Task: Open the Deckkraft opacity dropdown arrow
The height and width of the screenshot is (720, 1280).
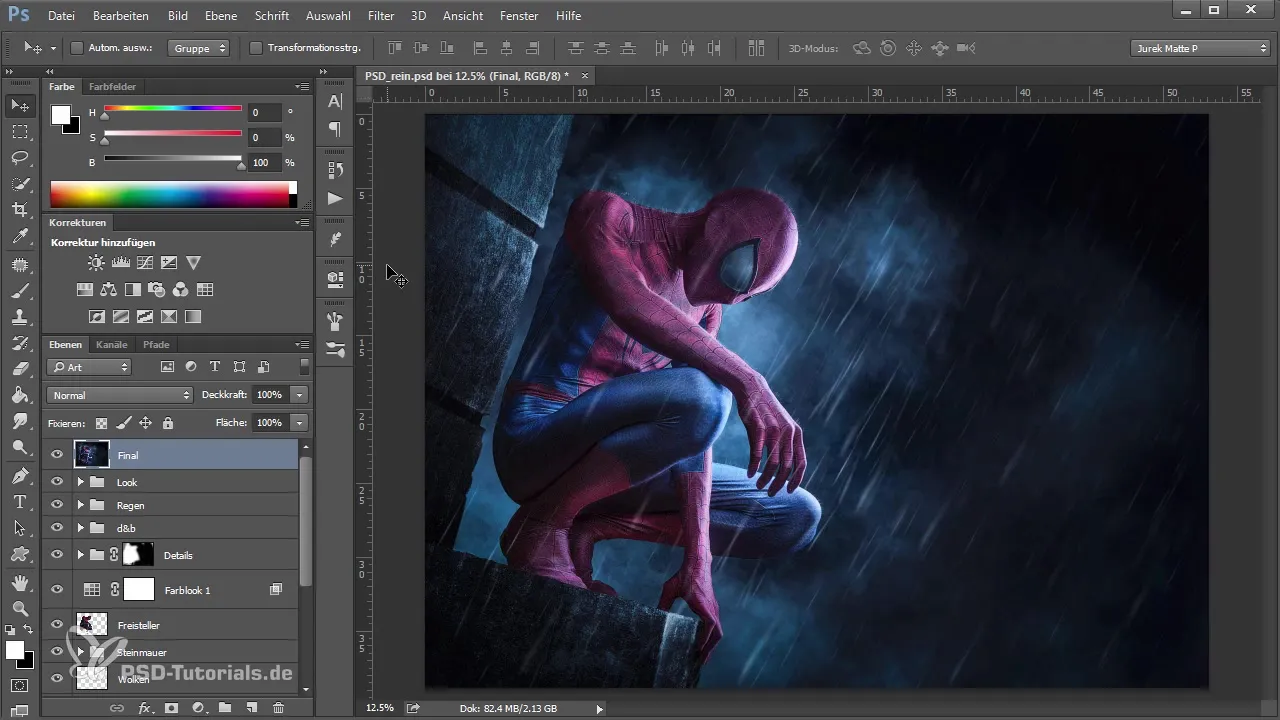Action: (x=299, y=395)
